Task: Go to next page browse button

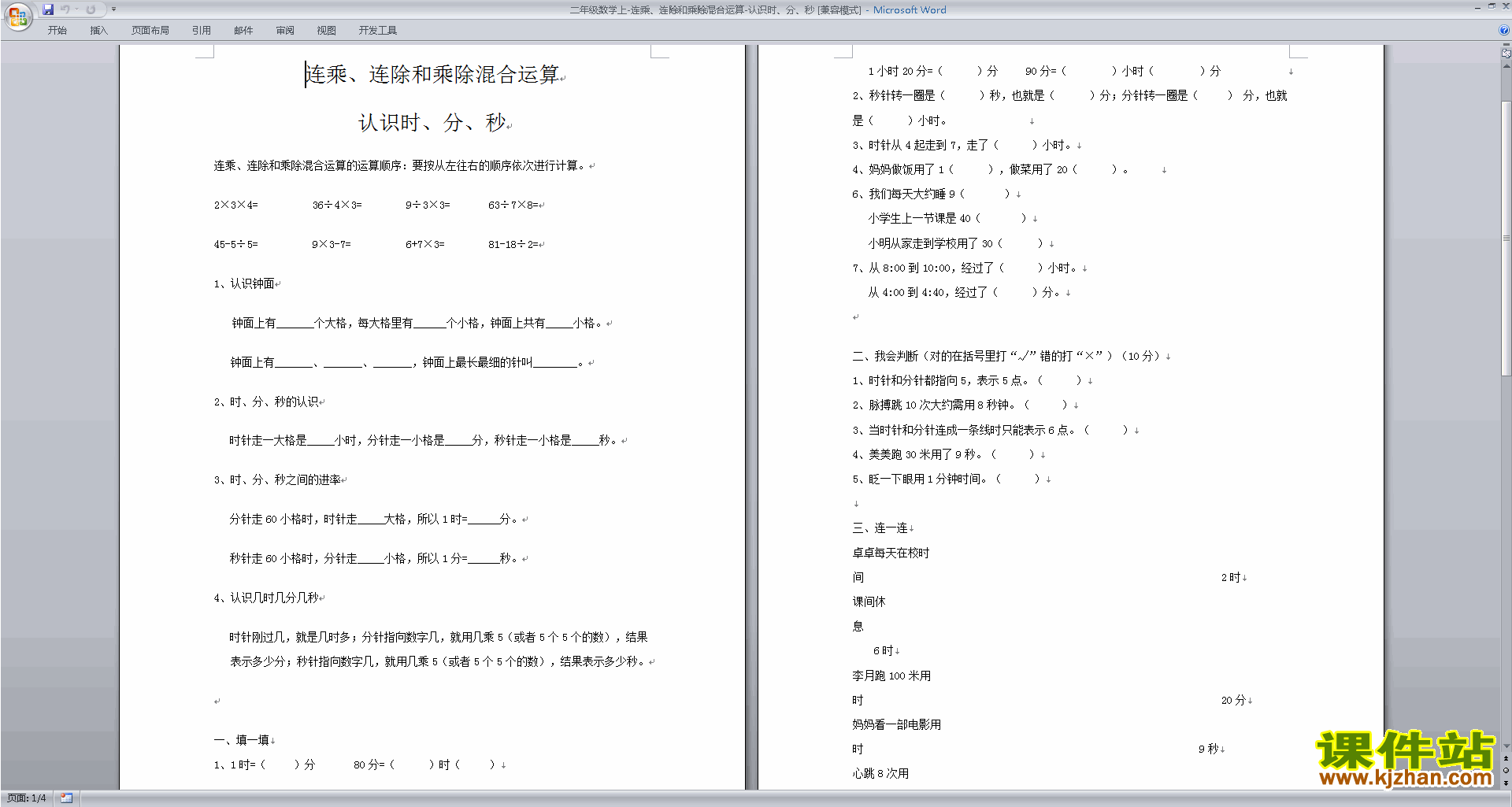Action: click(1506, 783)
